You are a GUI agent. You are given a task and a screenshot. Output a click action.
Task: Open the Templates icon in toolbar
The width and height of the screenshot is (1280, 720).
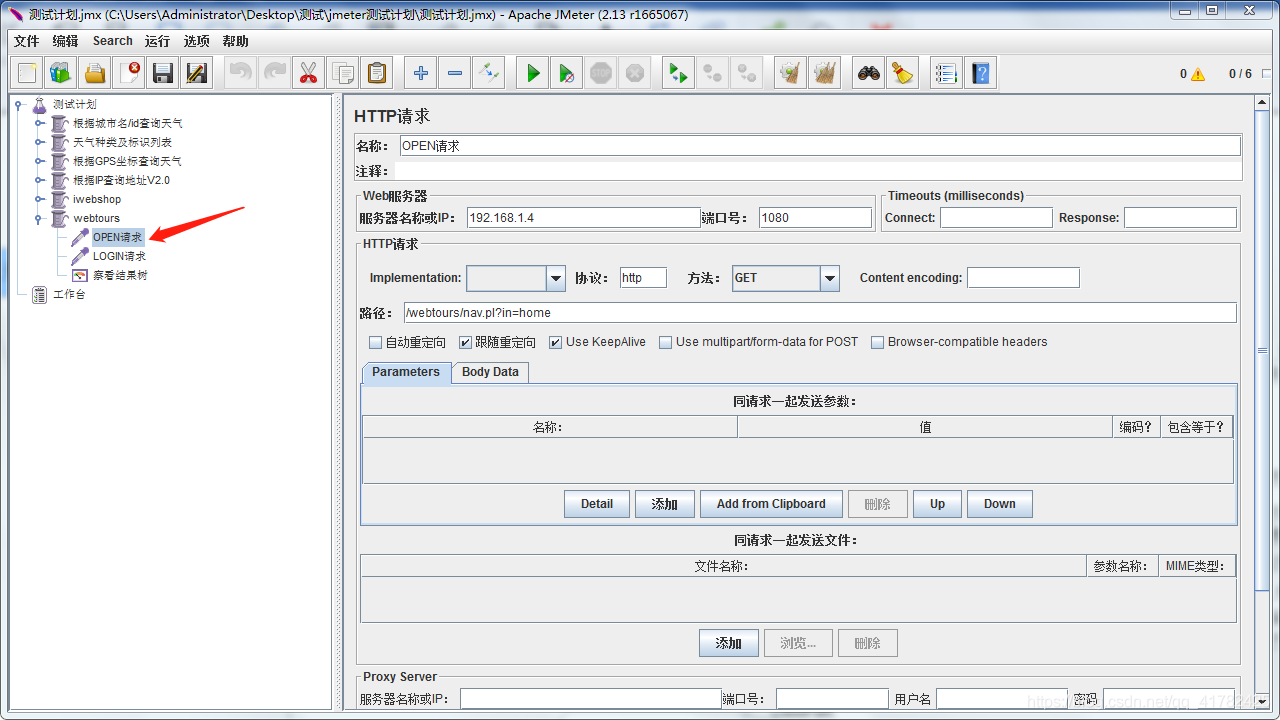coord(61,73)
